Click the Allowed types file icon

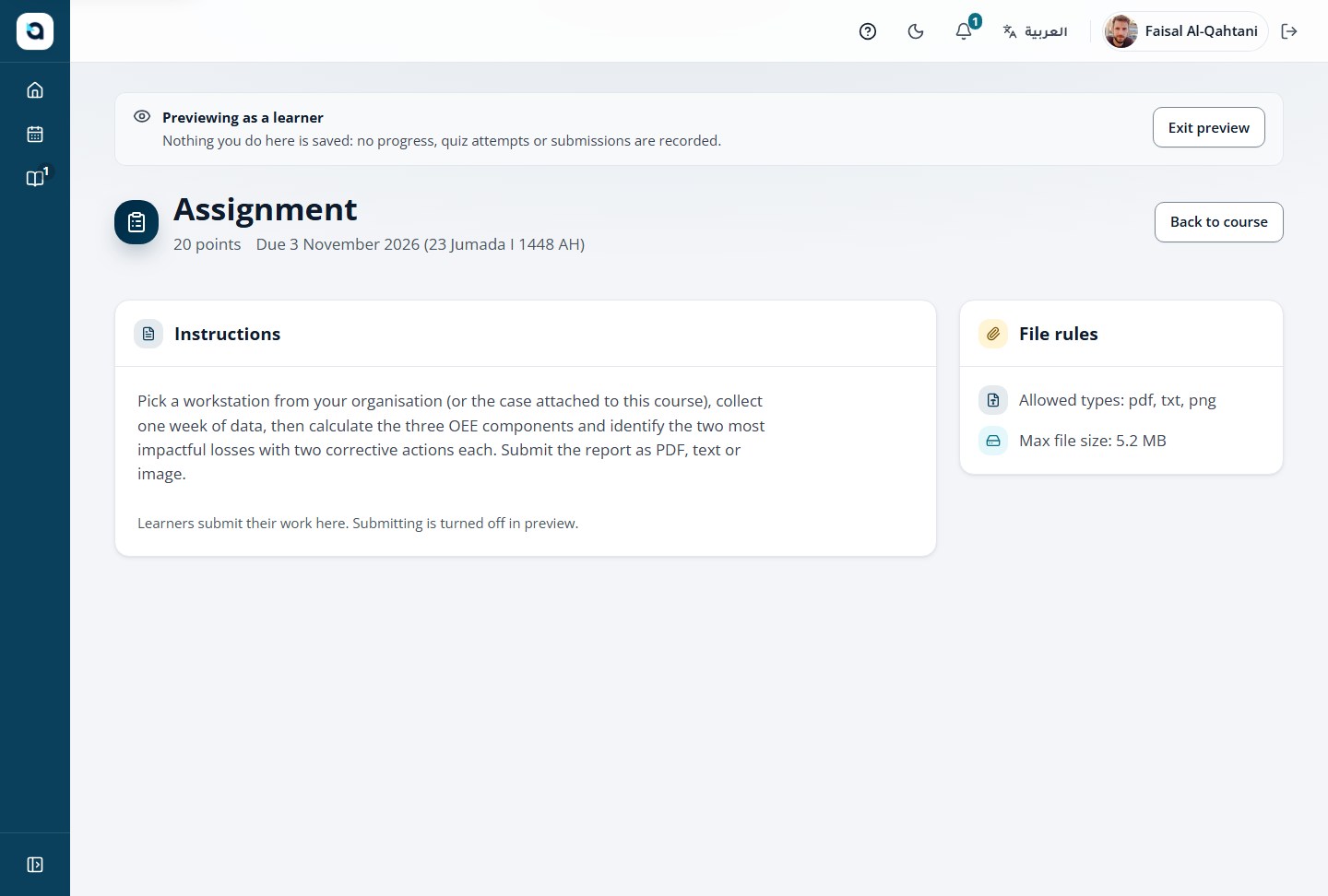993,400
